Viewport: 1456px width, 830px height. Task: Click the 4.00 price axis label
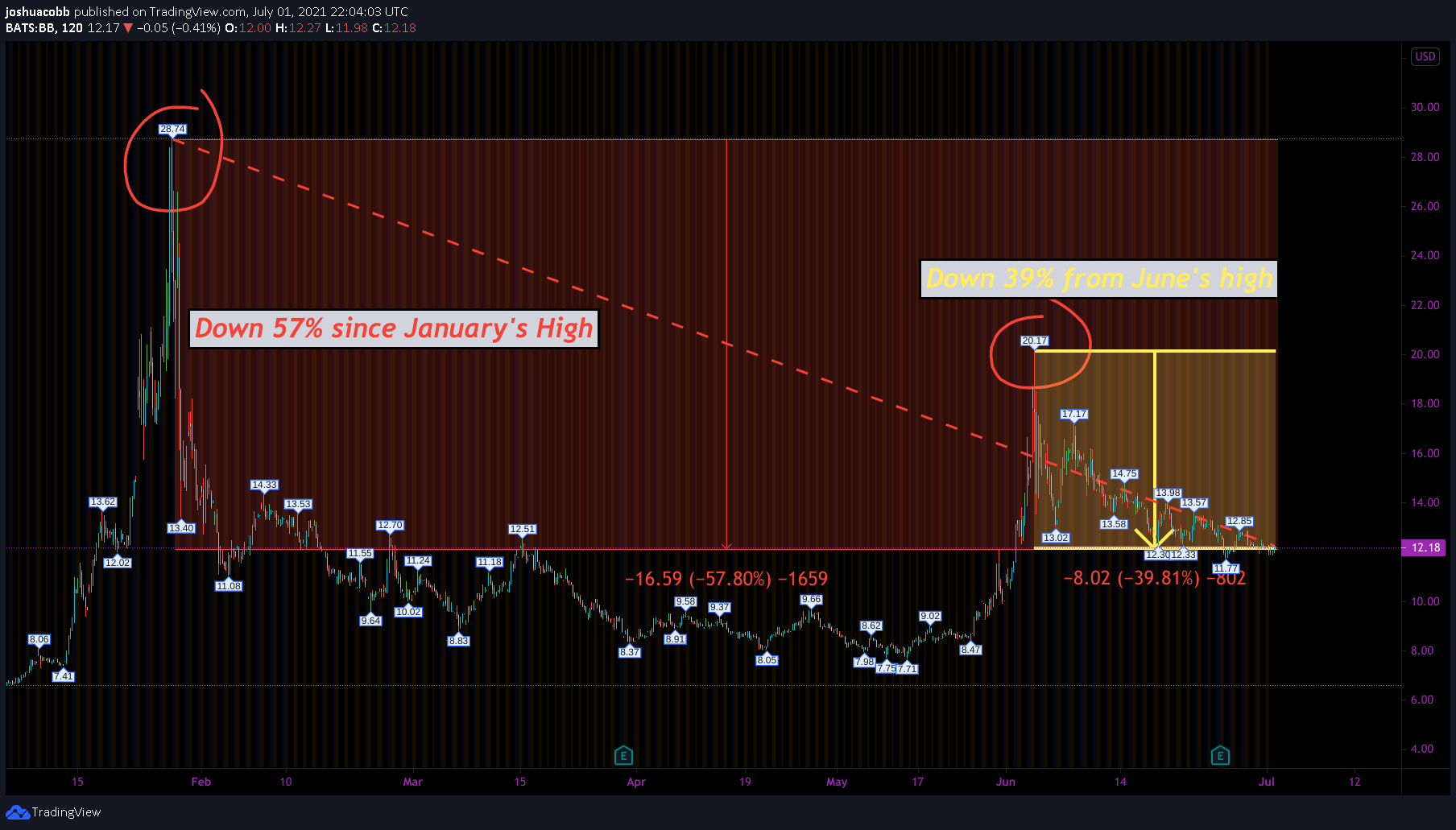1422,749
